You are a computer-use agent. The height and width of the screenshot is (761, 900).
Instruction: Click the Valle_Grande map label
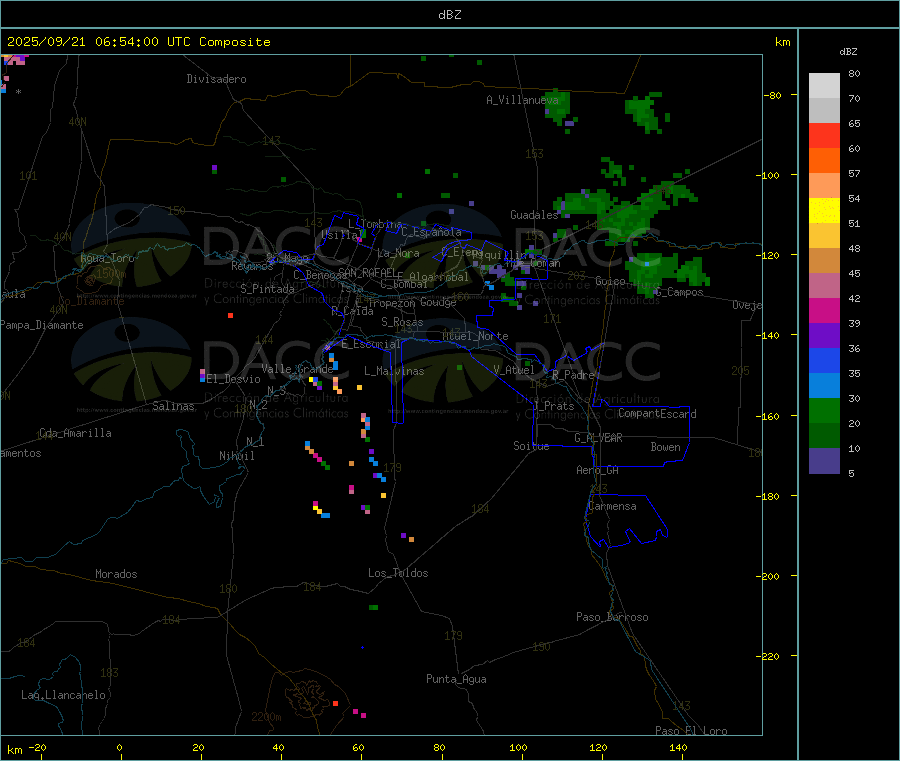click(x=297, y=369)
